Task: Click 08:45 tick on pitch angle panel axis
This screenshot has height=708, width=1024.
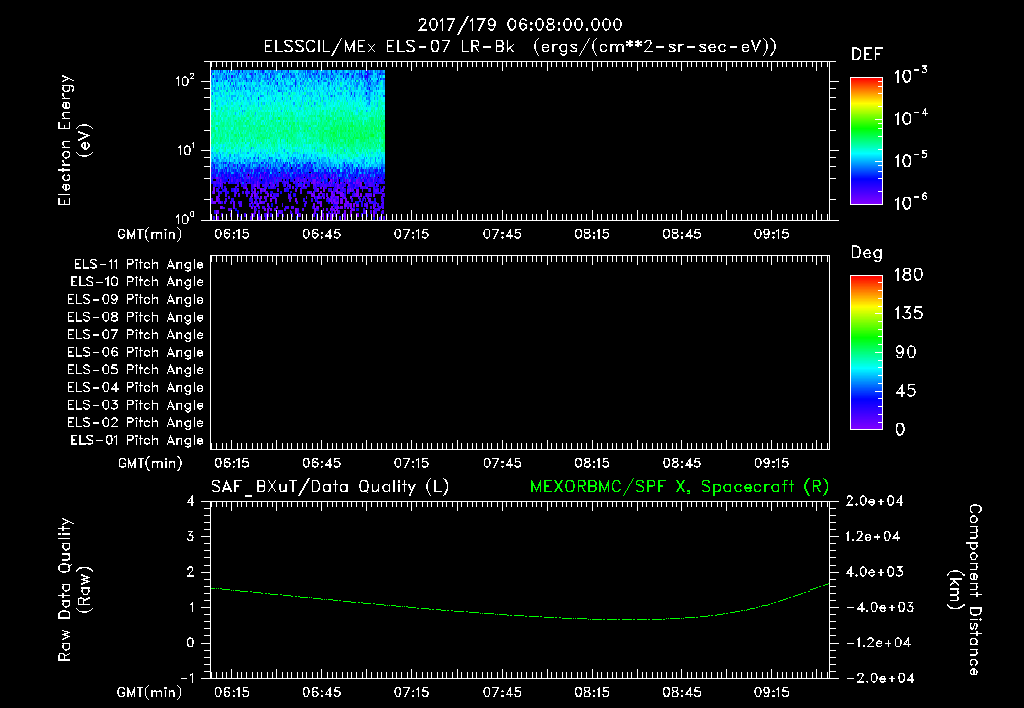Action: click(x=682, y=464)
